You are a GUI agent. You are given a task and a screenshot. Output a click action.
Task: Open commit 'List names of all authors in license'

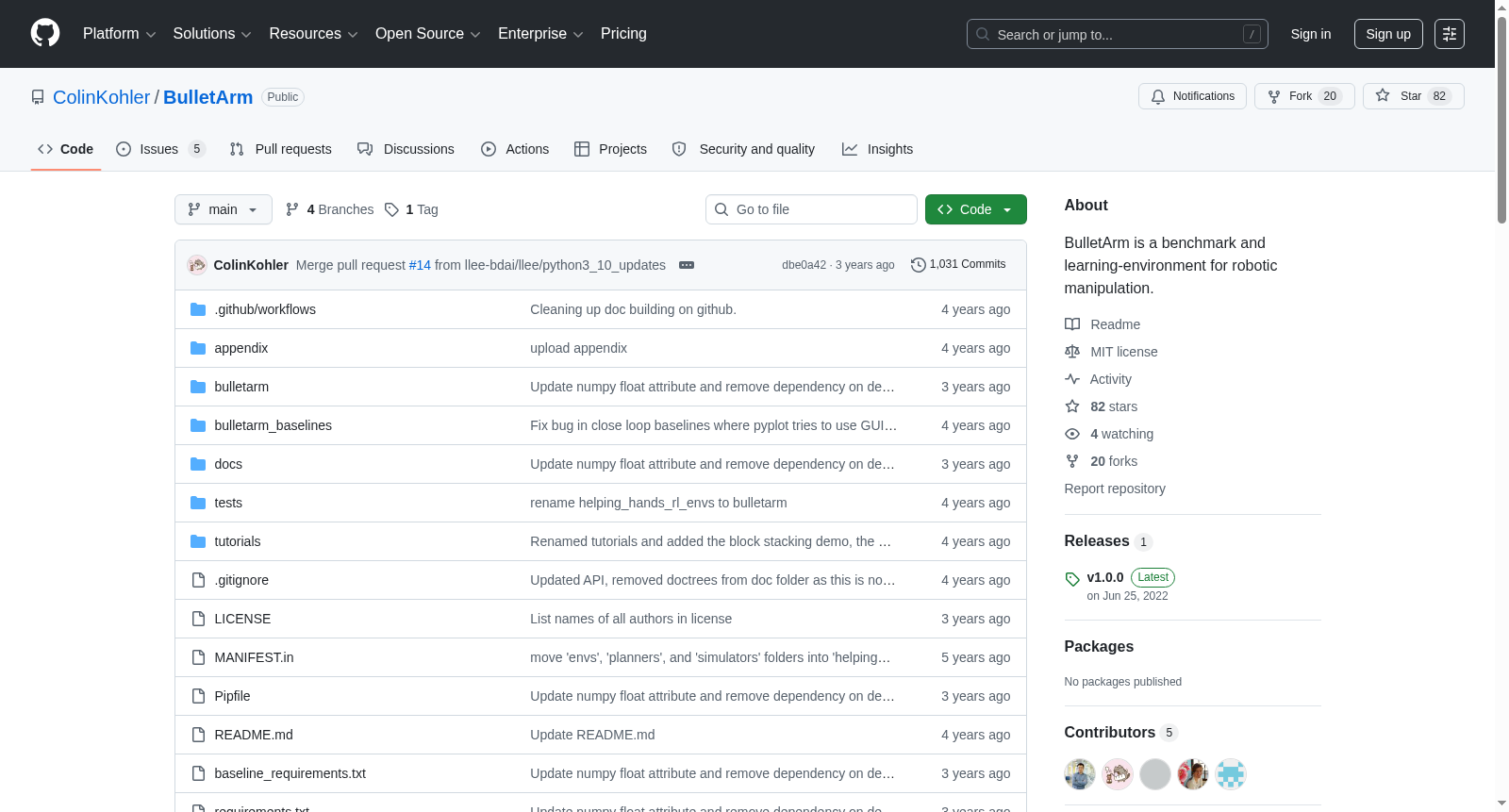(x=631, y=619)
